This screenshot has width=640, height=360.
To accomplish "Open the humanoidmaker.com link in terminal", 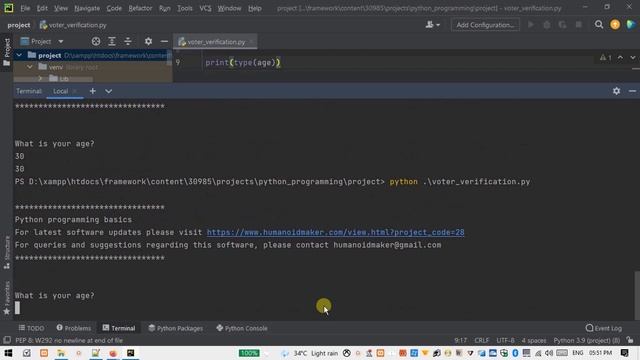I will 336,232.
